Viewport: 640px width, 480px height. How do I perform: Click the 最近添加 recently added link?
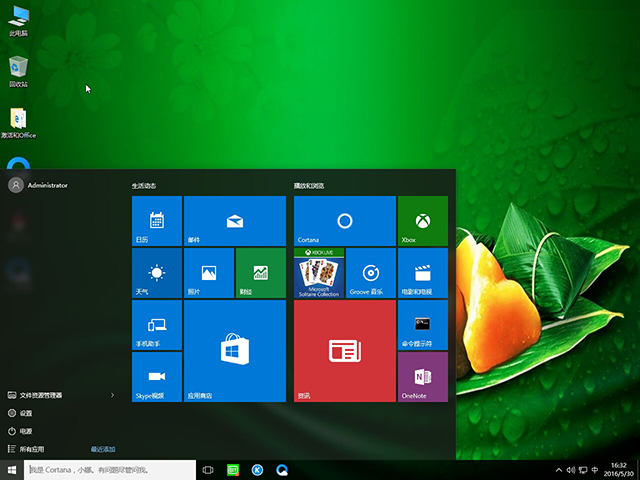click(103, 449)
